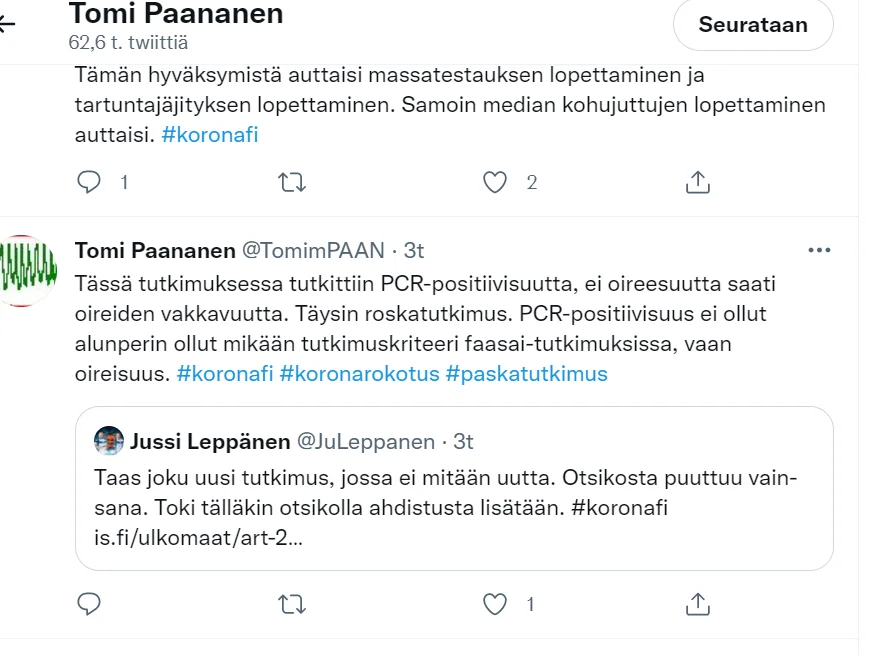
Task: Share the first tweet
Action: (698, 182)
